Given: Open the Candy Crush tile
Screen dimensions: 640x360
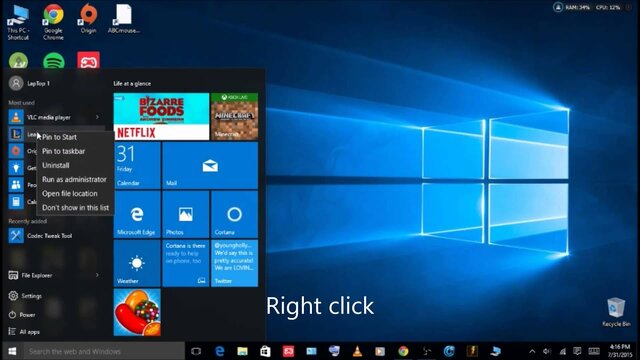Looking at the screenshot, I should pos(137,312).
